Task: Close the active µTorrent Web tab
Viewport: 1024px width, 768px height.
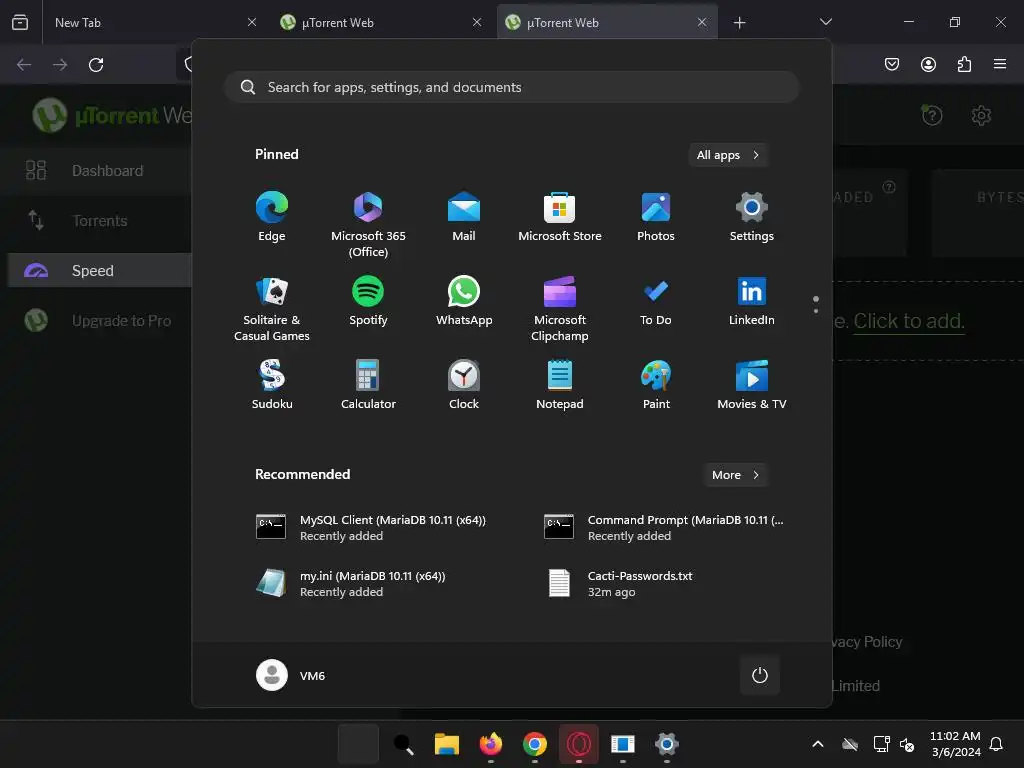Action: click(x=702, y=22)
